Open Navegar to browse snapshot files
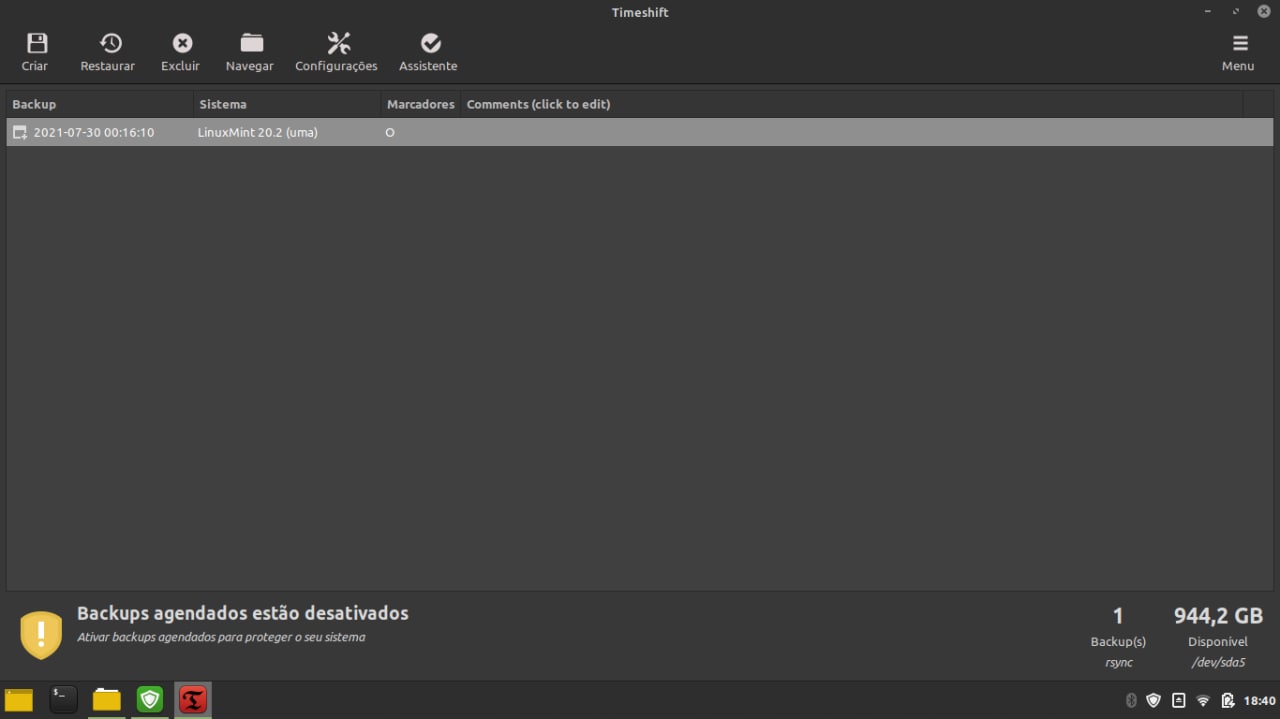This screenshot has width=1280, height=719. tap(250, 51)
